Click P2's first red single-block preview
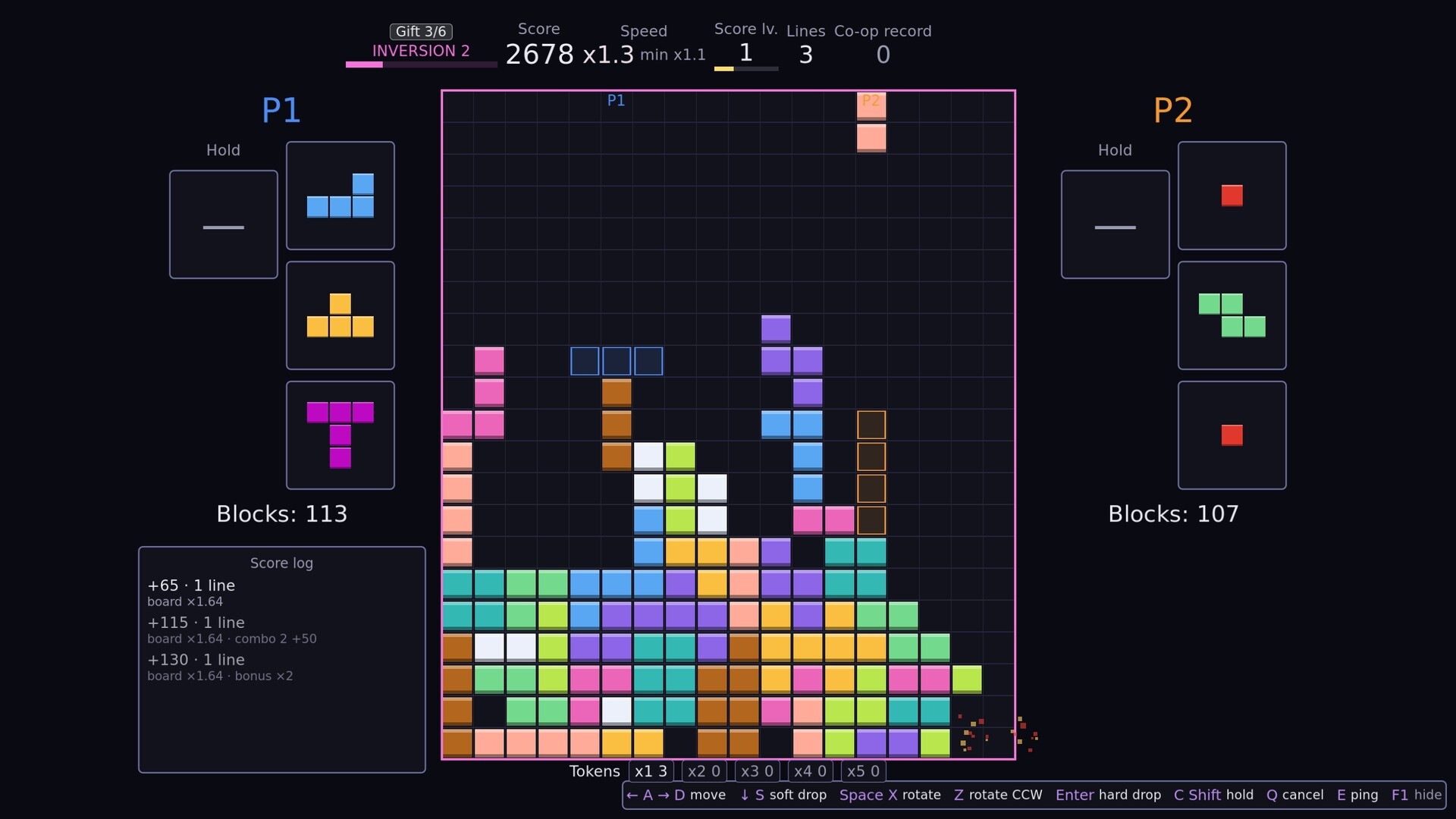Screen dimensions: 1456x819 tap(1232, 196)
